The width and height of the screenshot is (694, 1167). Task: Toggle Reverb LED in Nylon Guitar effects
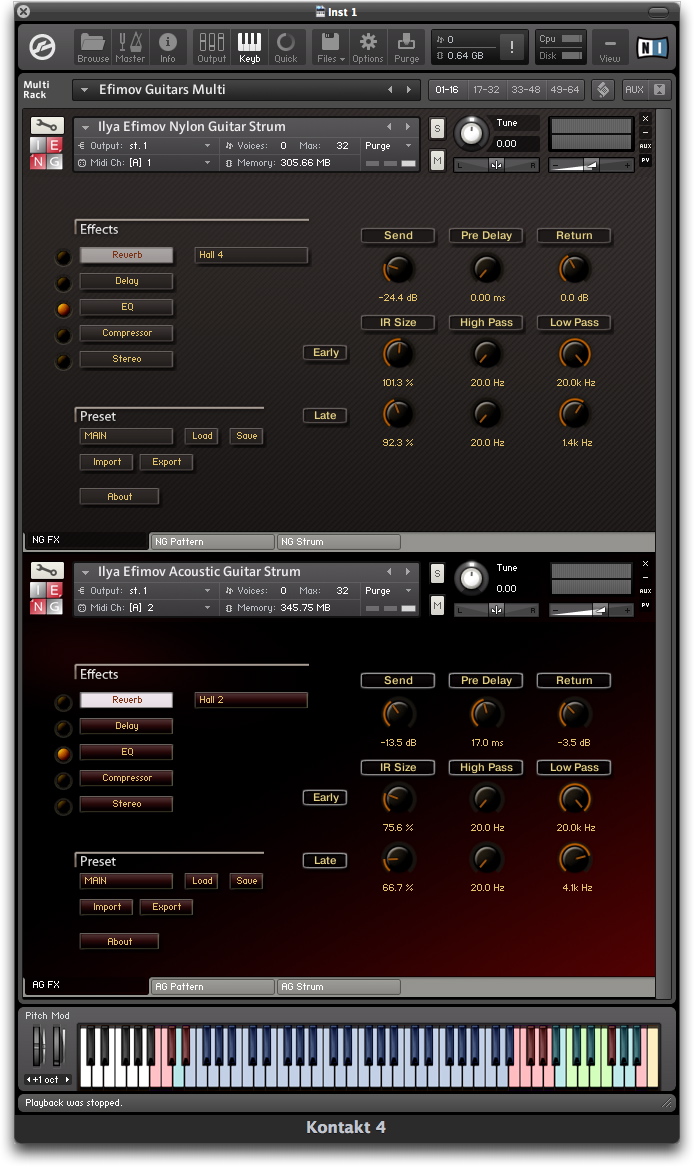(x=63, y=258)
